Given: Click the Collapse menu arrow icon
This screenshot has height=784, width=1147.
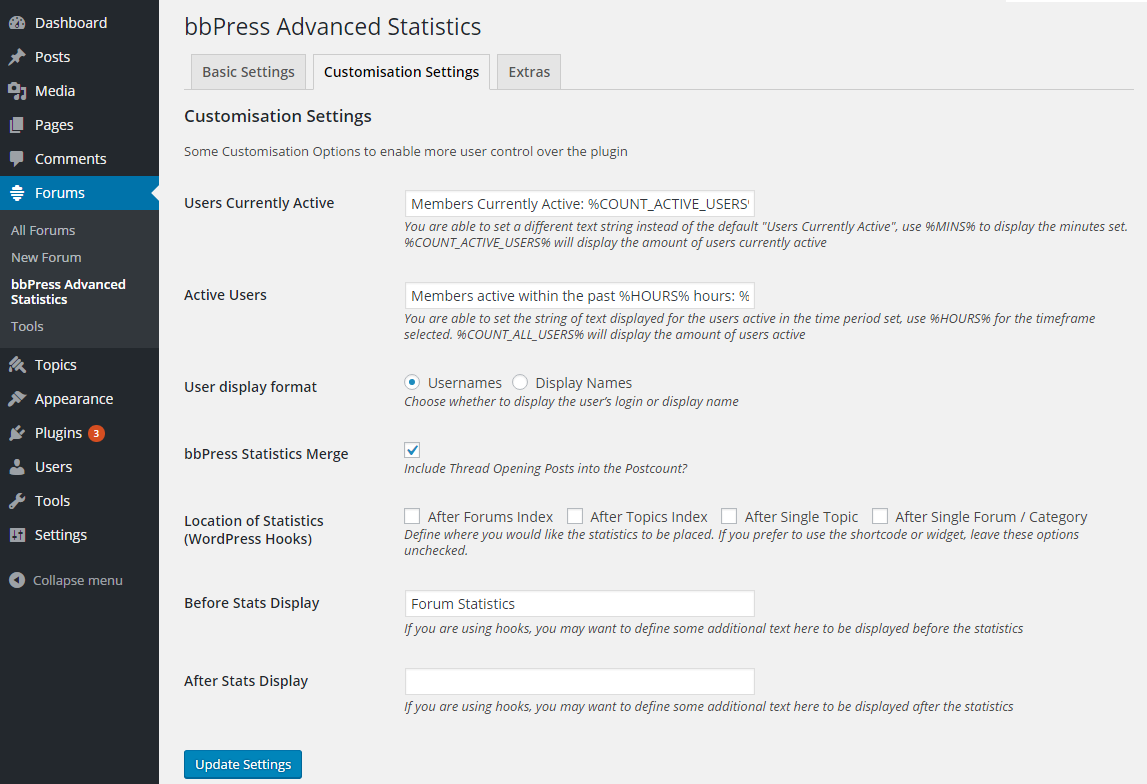Looking at the screenshot, I should coord(17,580).
